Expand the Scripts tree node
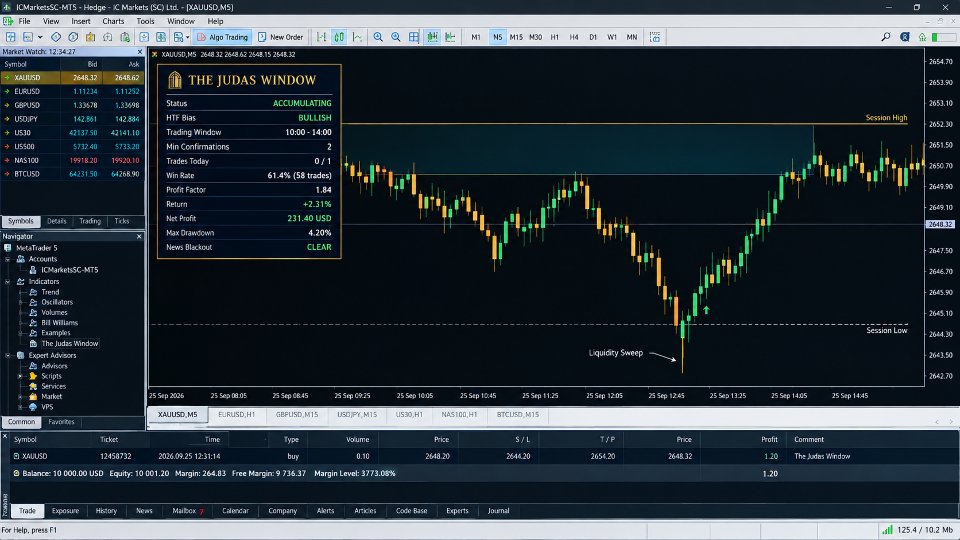Screen dimensions: 960x540 (20, 376)
